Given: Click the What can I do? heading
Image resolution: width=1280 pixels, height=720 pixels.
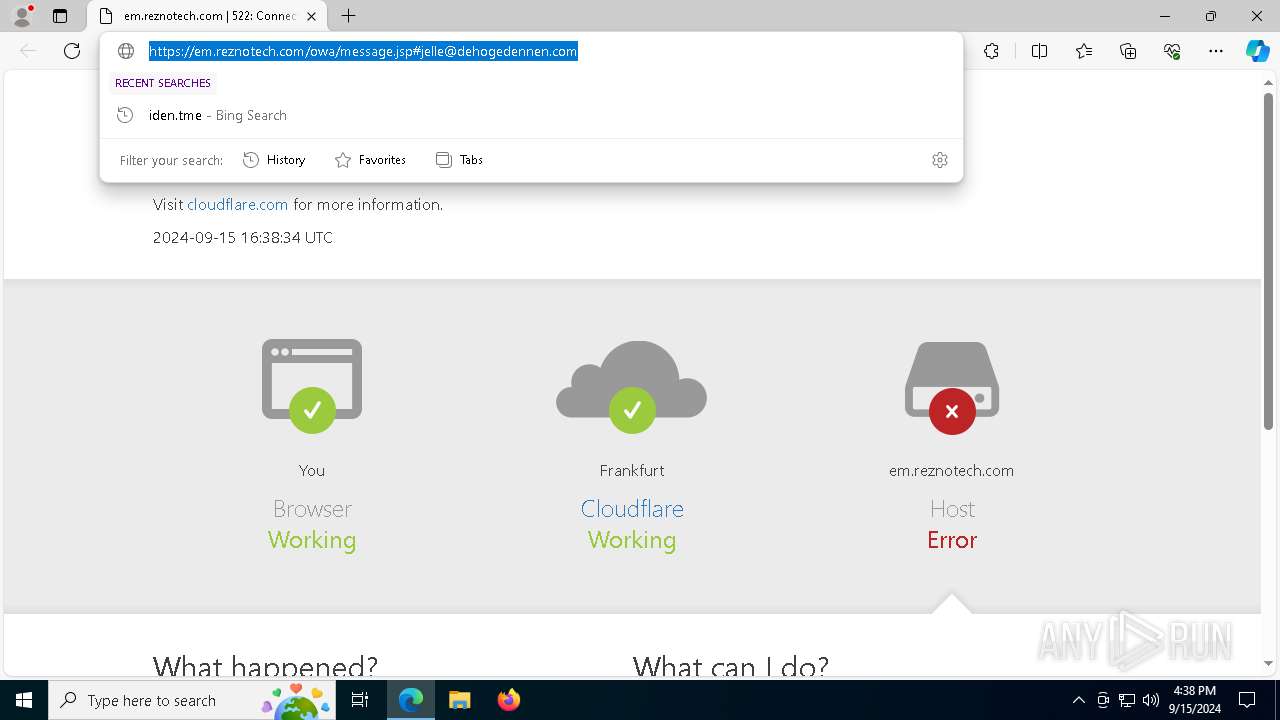Looking at the screenshot, I should (x=731, y=665).
